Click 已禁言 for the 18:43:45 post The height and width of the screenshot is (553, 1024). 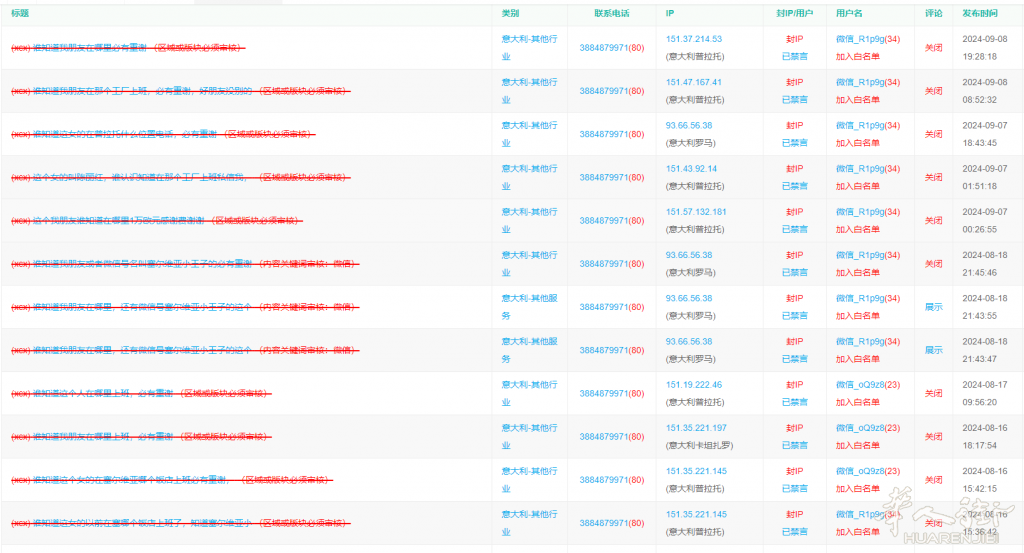pos(794,143)
